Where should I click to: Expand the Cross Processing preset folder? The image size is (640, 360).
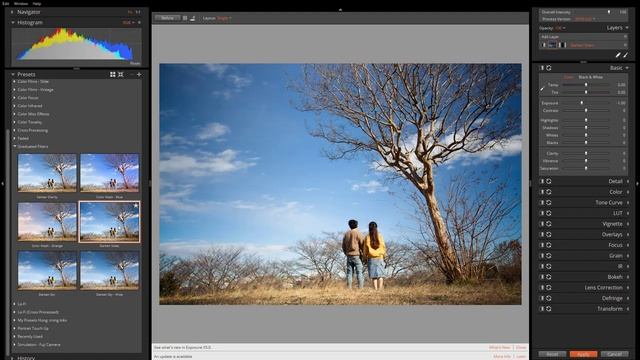(x=15, y=130)
